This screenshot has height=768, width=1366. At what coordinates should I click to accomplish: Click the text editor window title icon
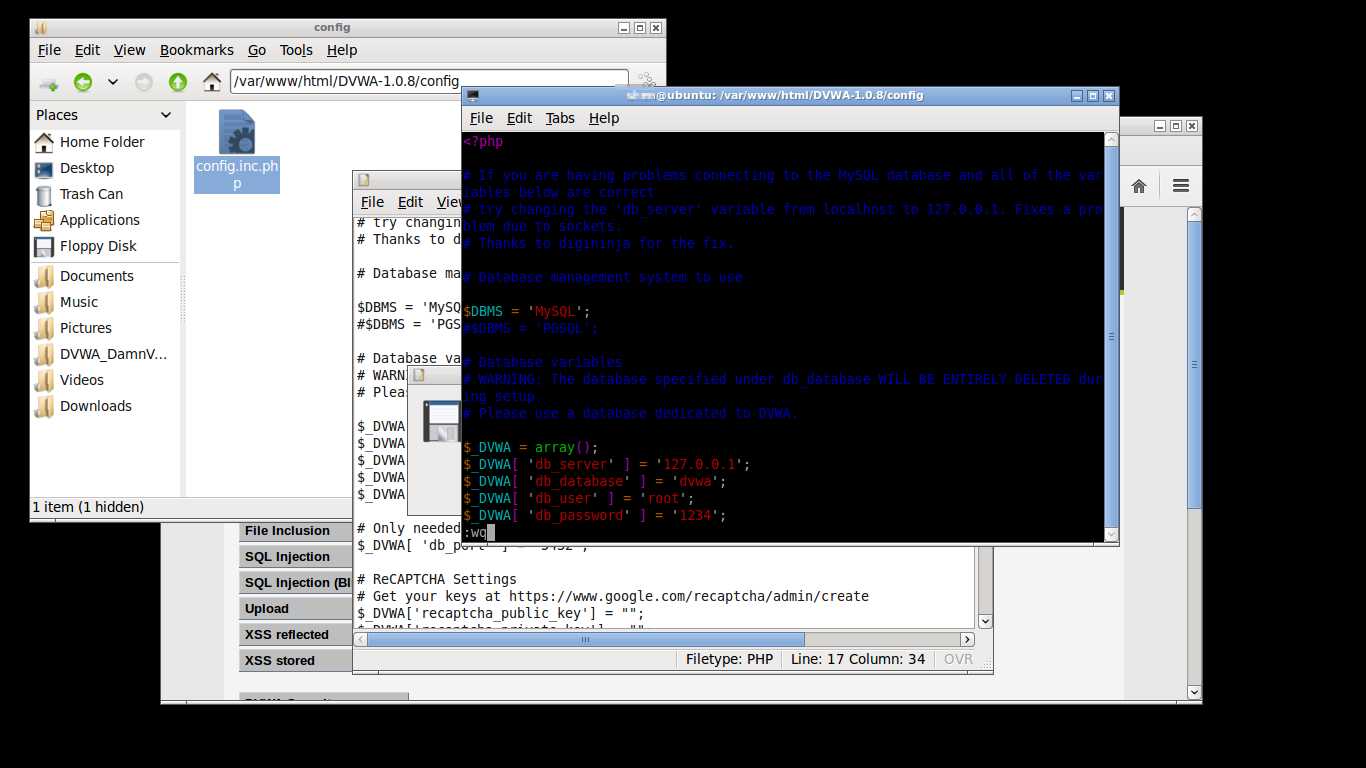pyautogui.click(x=364, y=180)
